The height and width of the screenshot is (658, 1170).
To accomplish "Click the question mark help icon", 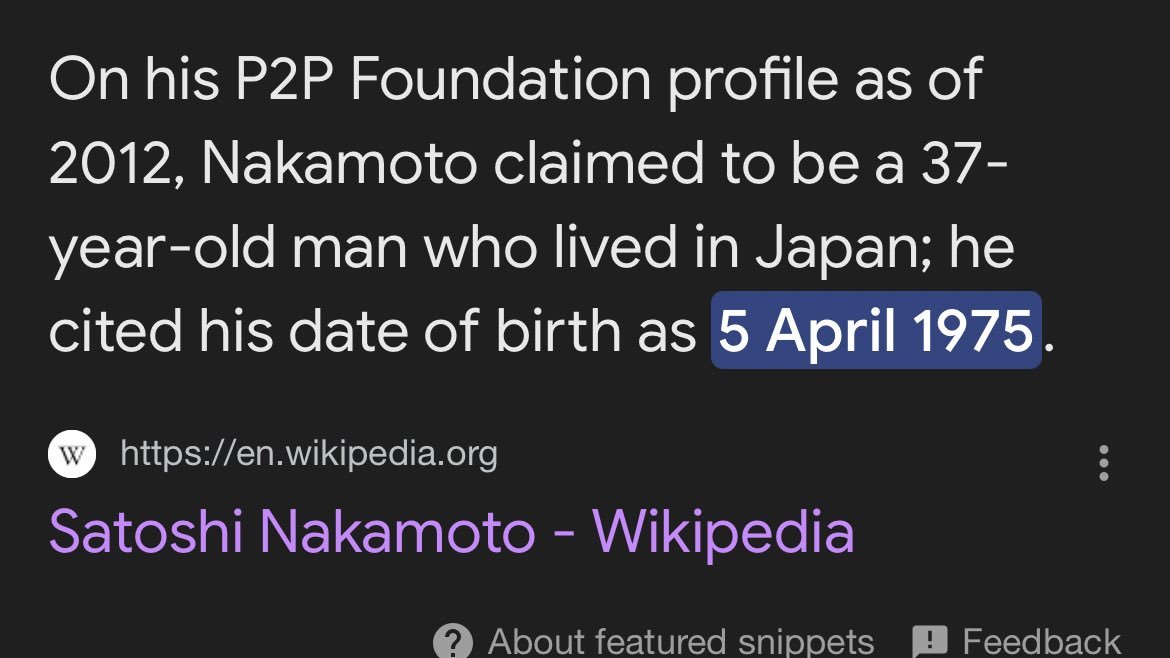I will (452, 640).
